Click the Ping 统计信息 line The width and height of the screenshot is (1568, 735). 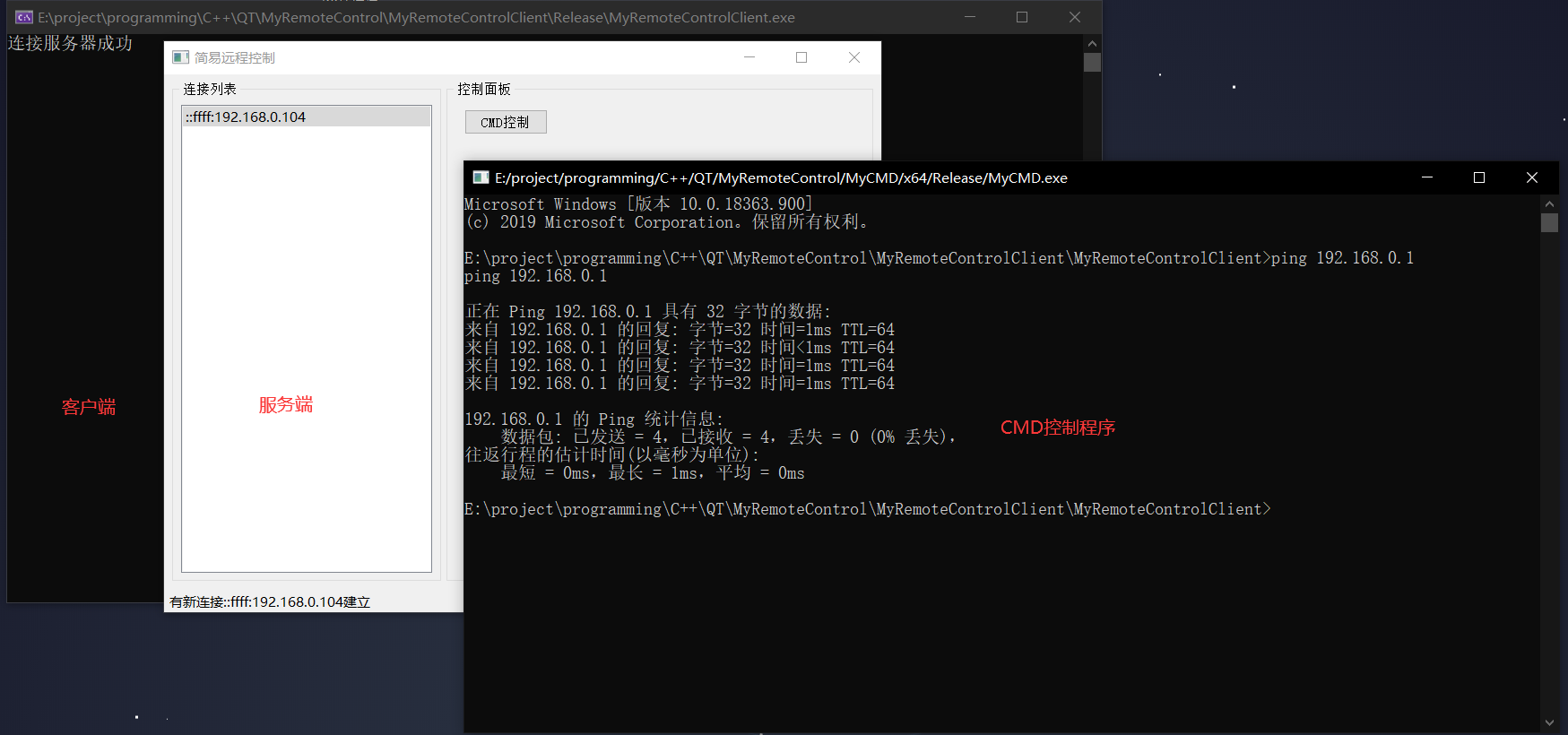point(593,419)
